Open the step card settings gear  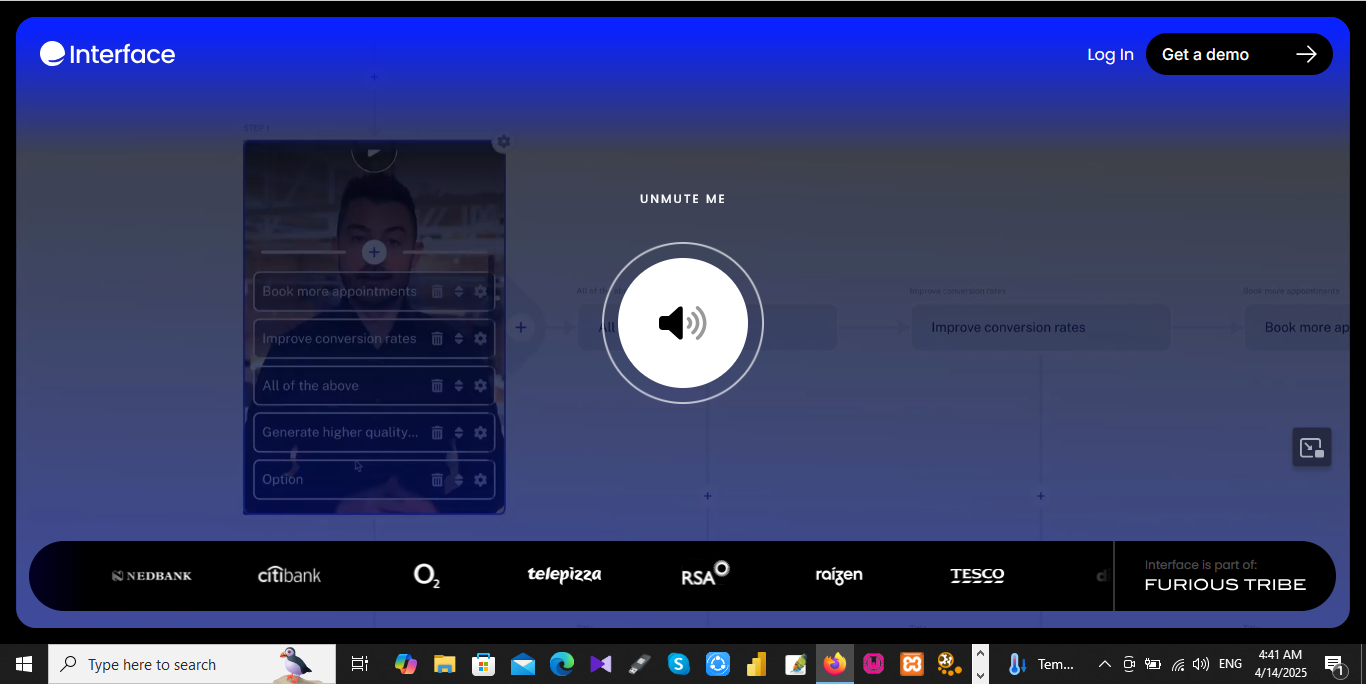pyautogui.click(x=503, y=142)
